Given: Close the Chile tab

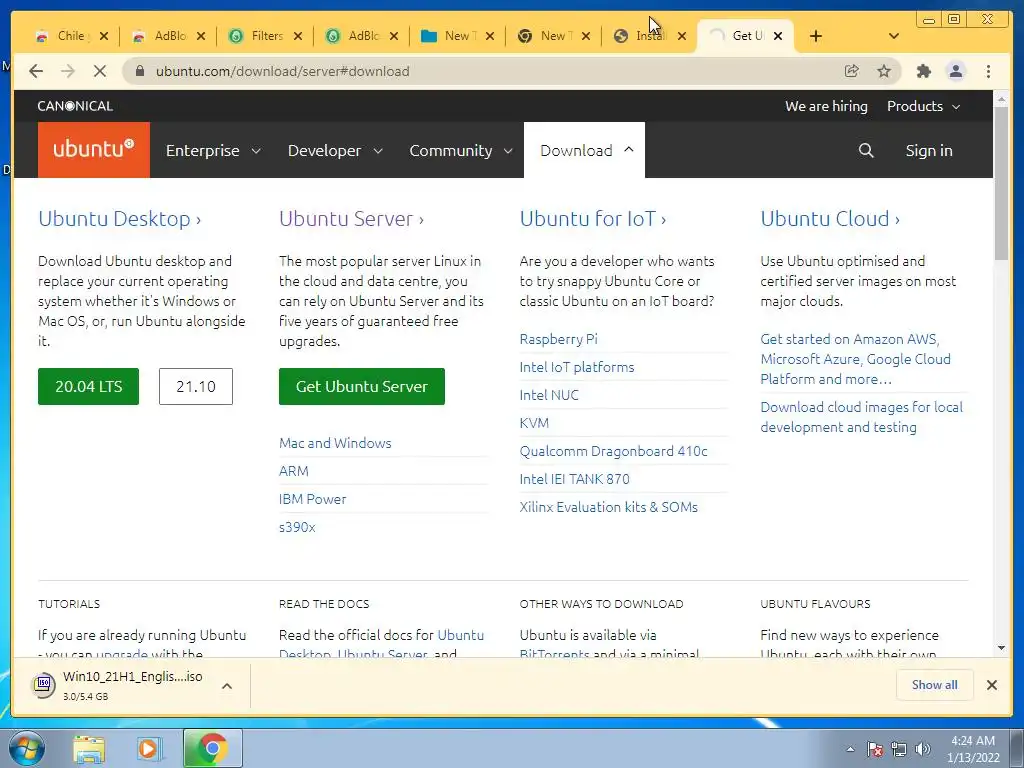Looking at the screenshot, I should pyautogui.click(x=104, y=36).
